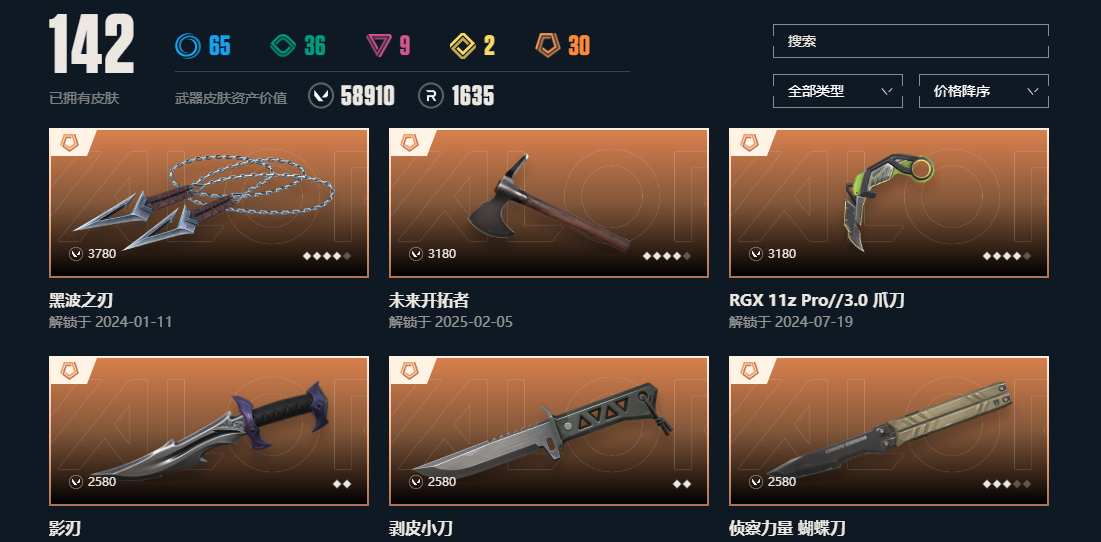Select the 影刃 dagger skin card
Viewport: 1101px width, 542px height.
[x=209, y=430]
